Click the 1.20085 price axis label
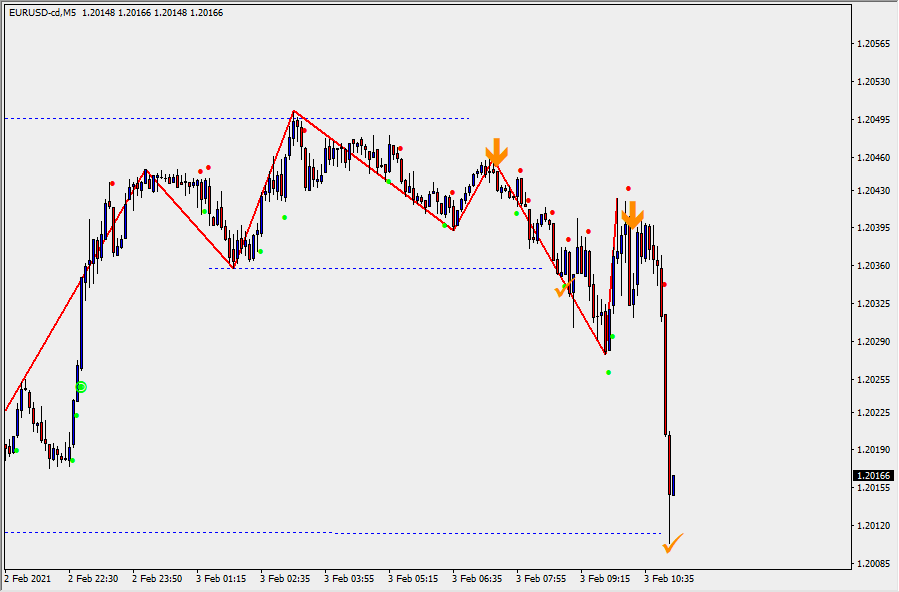899x592 pixels. coord(874,564)
